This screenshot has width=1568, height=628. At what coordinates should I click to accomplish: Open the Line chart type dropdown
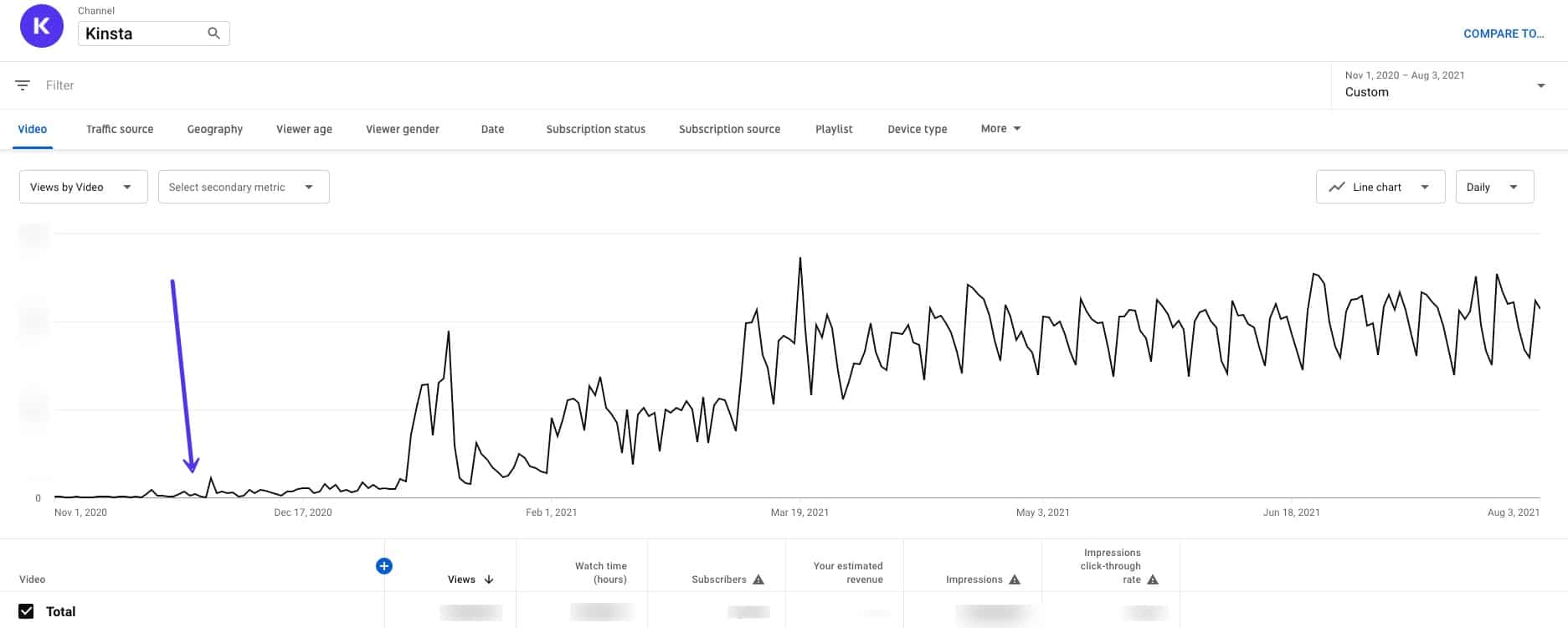coord(1380,187)
